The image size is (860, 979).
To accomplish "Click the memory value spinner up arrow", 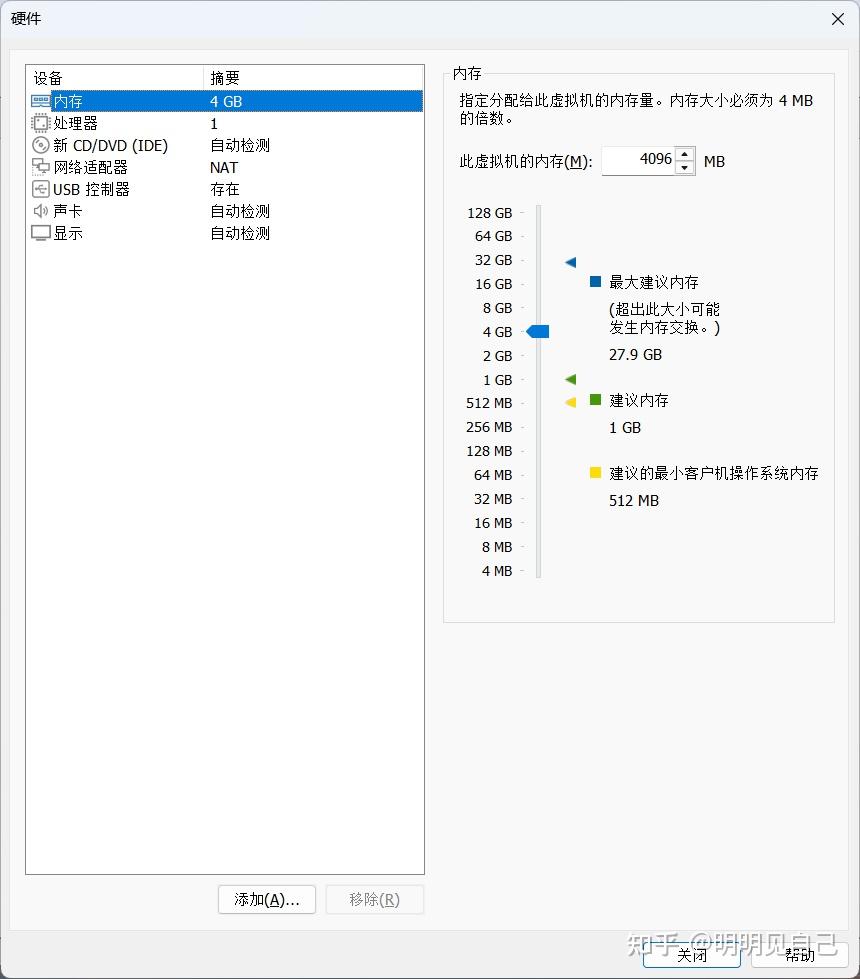I will (685, 154).
